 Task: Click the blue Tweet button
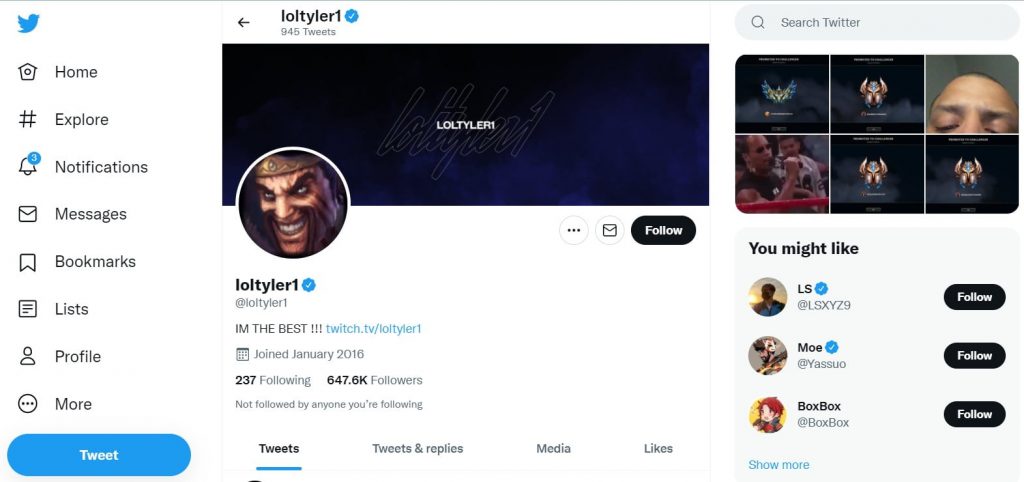[98, 455]
